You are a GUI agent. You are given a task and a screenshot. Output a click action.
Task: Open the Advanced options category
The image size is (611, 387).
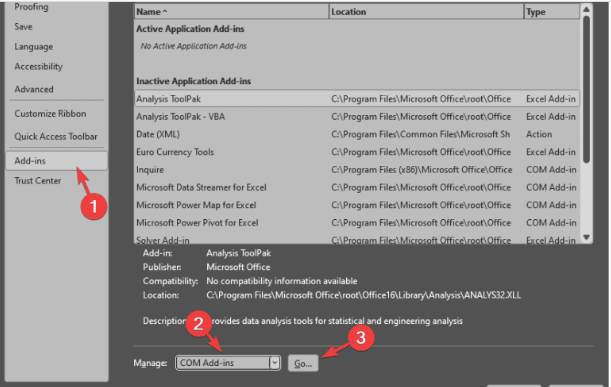(x=34, y=89)
